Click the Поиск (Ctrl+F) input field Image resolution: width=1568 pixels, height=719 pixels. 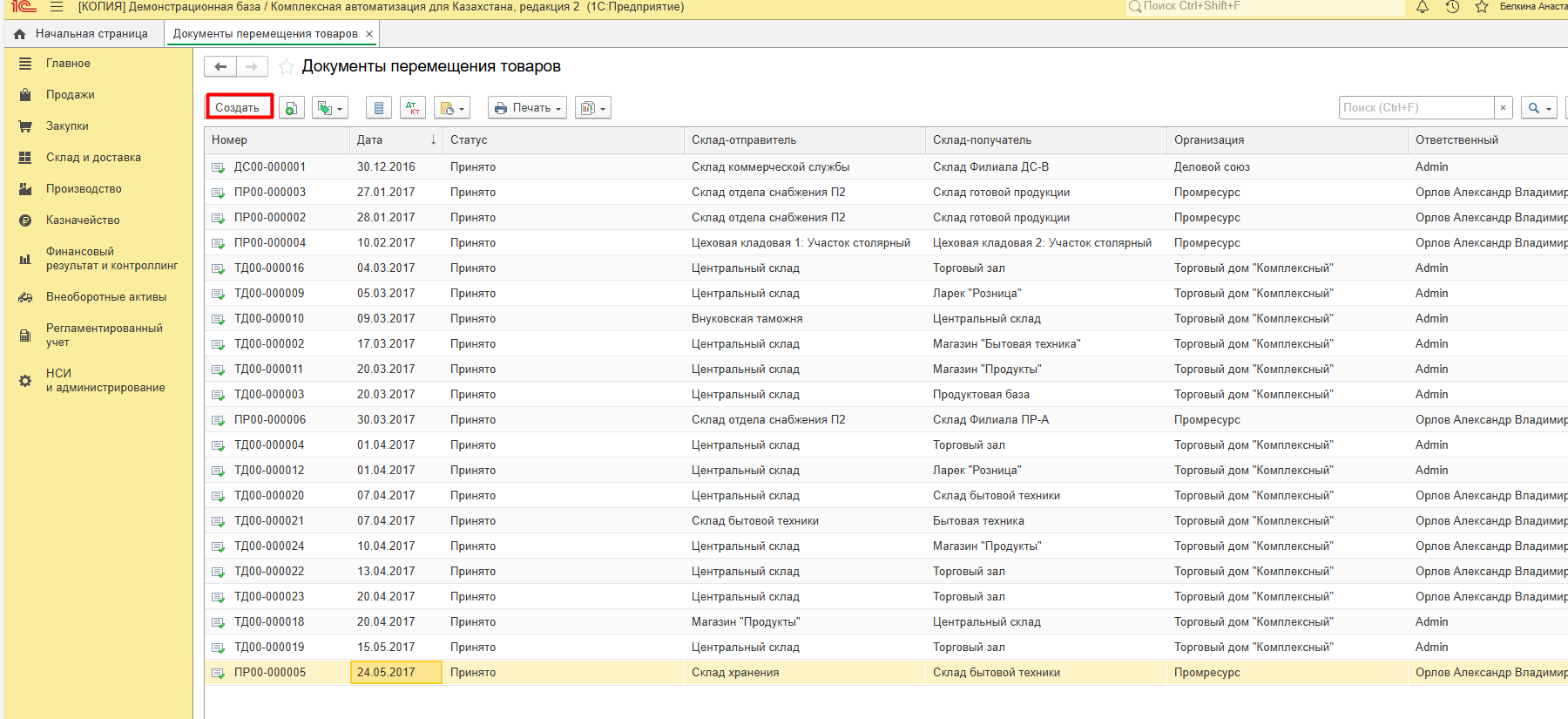pos(1416,108)
